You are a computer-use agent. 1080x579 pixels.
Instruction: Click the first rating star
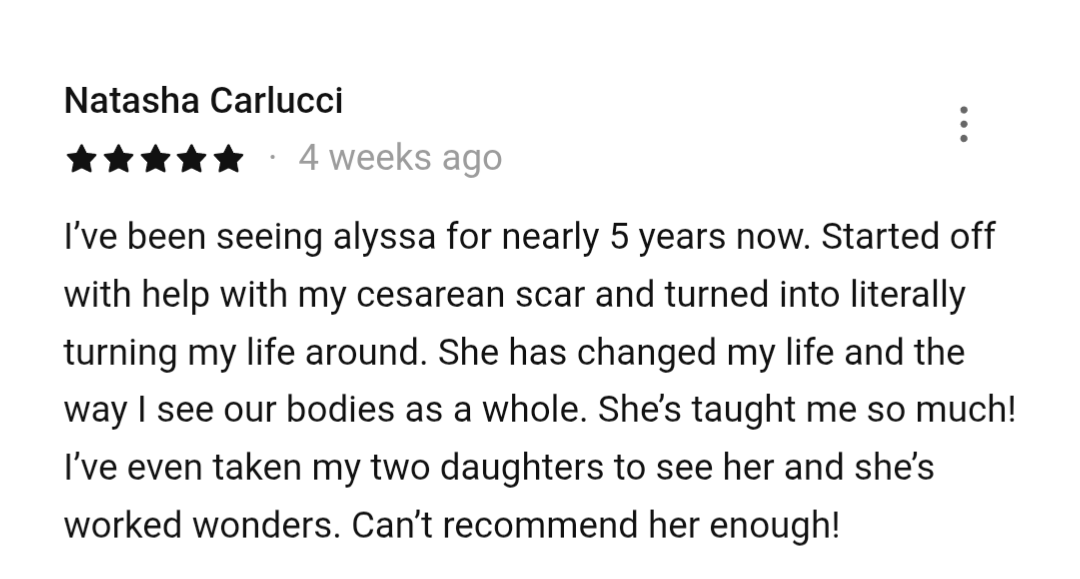click(82, 158)
